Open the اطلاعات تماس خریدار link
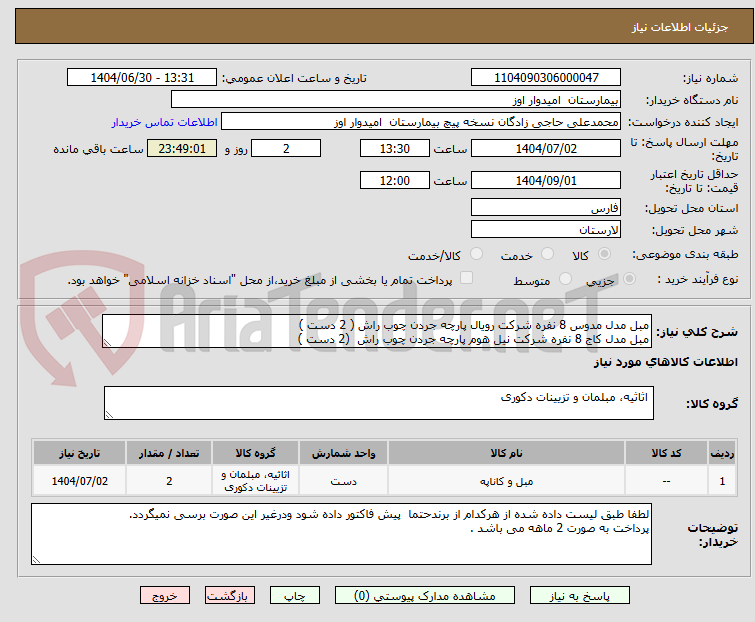755x622 pixels. tap(165, 122)
